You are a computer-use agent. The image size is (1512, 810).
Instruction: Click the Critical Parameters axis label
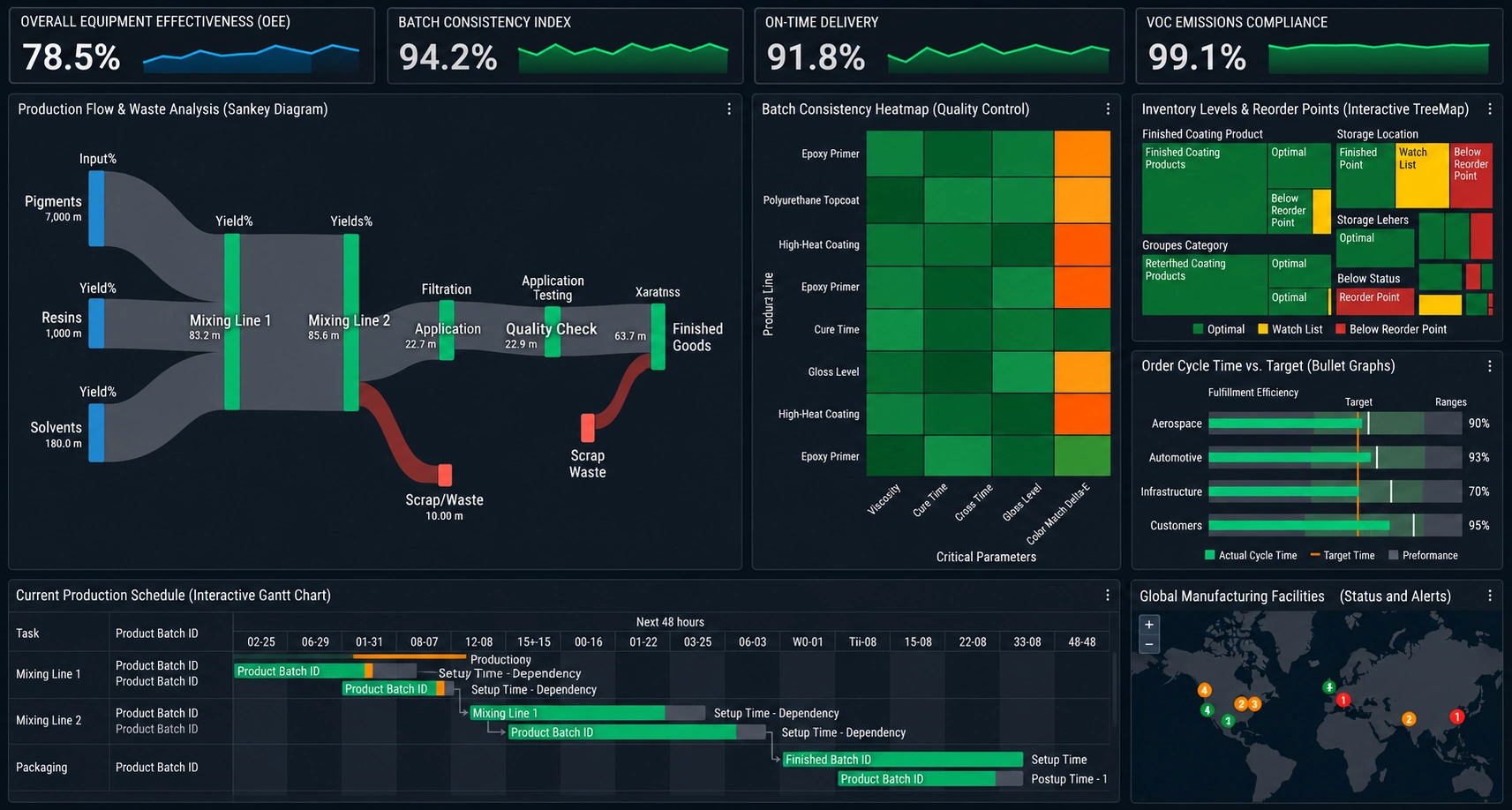[x=986, y=557]
